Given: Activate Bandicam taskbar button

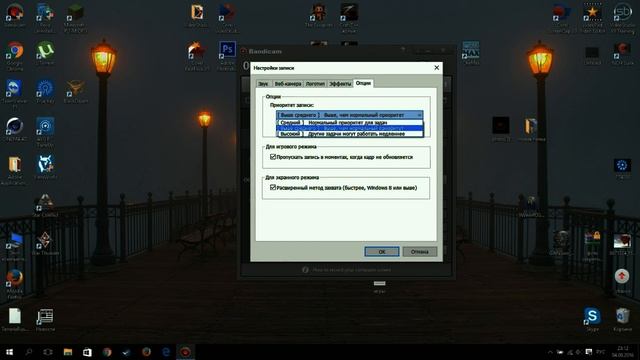Looking at the screenshot, I should click(x=185, y=352).
